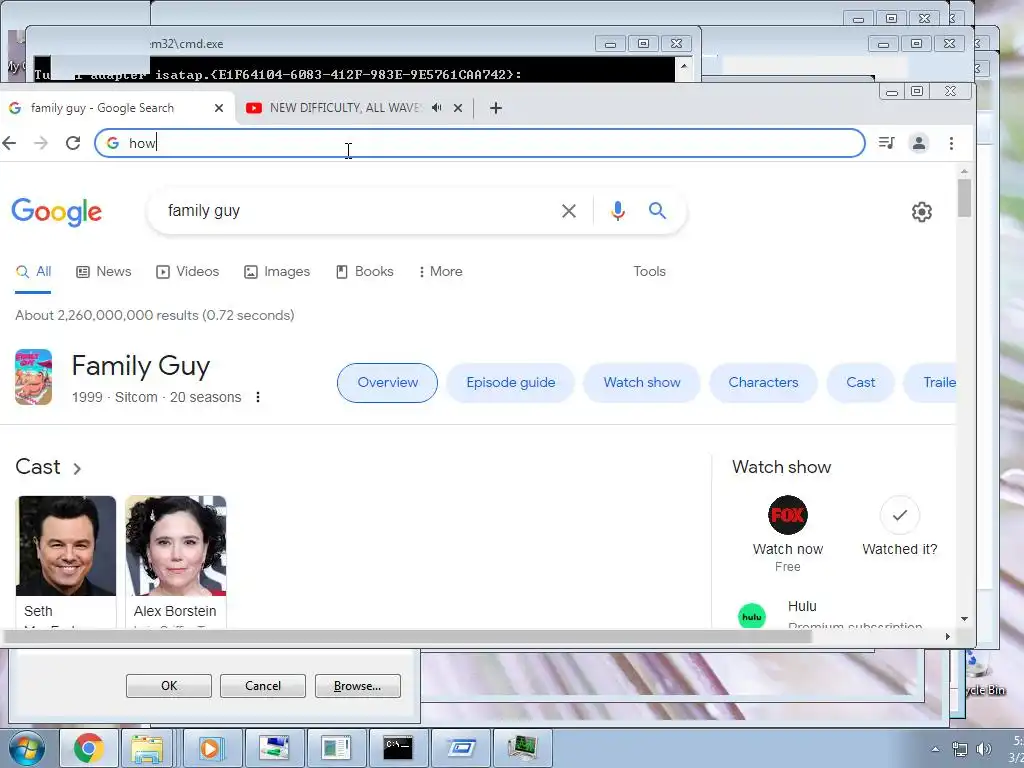Select the Characters chip
The image size is (1024, 768).
pyautogui.click(x=763, y=383)
